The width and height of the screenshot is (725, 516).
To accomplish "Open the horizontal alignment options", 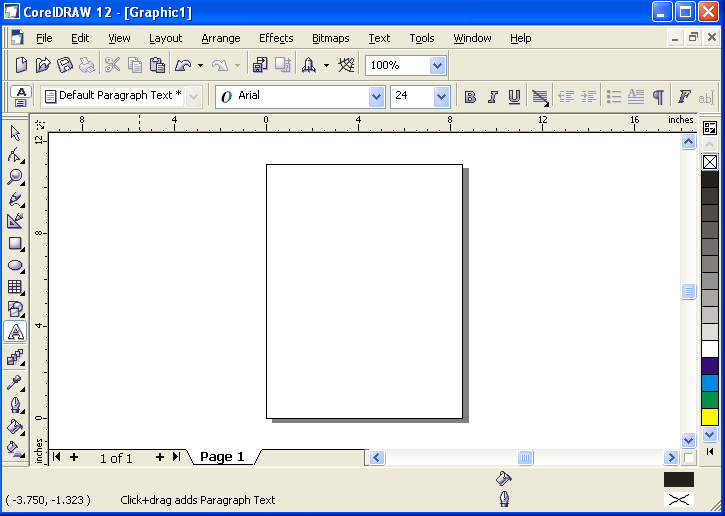I will 540,97.
